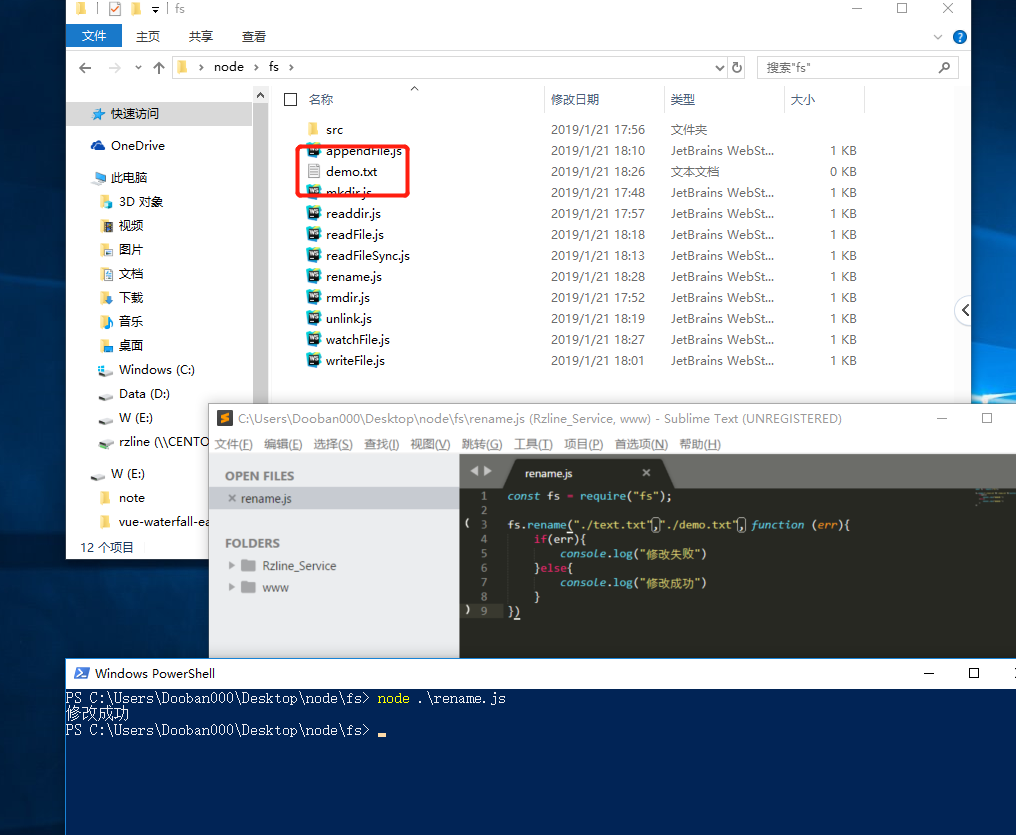1016x835 pixels.
Task: Open Sublime 选择(S) menu
Action: point(333,444)
